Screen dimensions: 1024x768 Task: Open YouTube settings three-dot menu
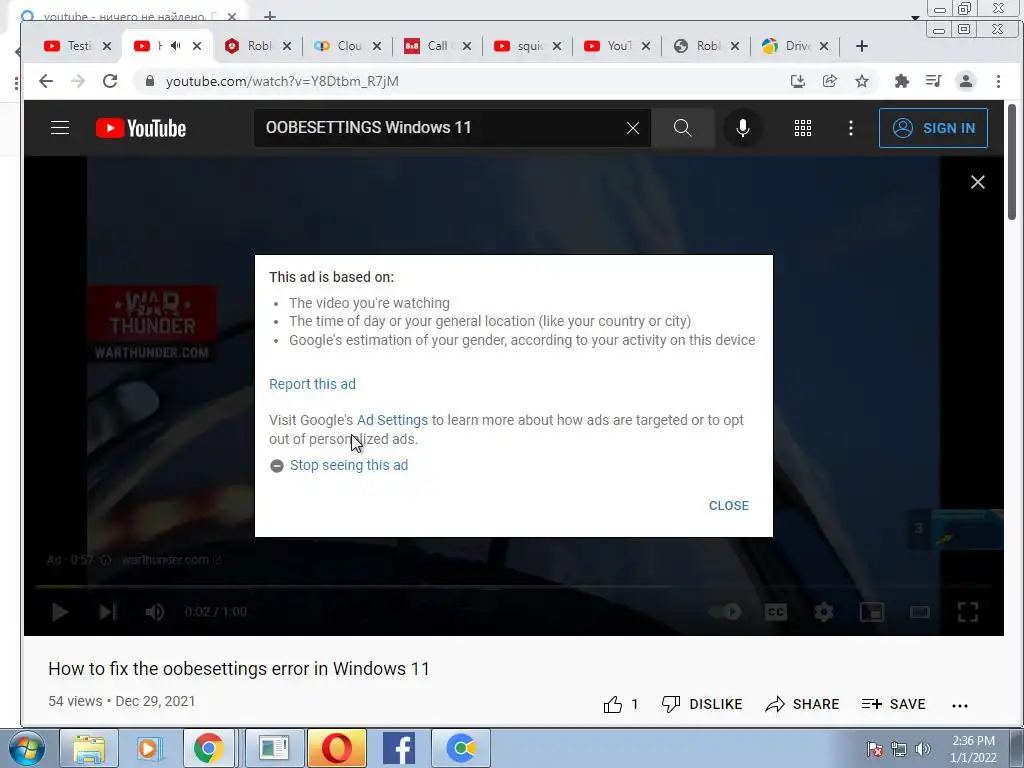tap(850, 128)
